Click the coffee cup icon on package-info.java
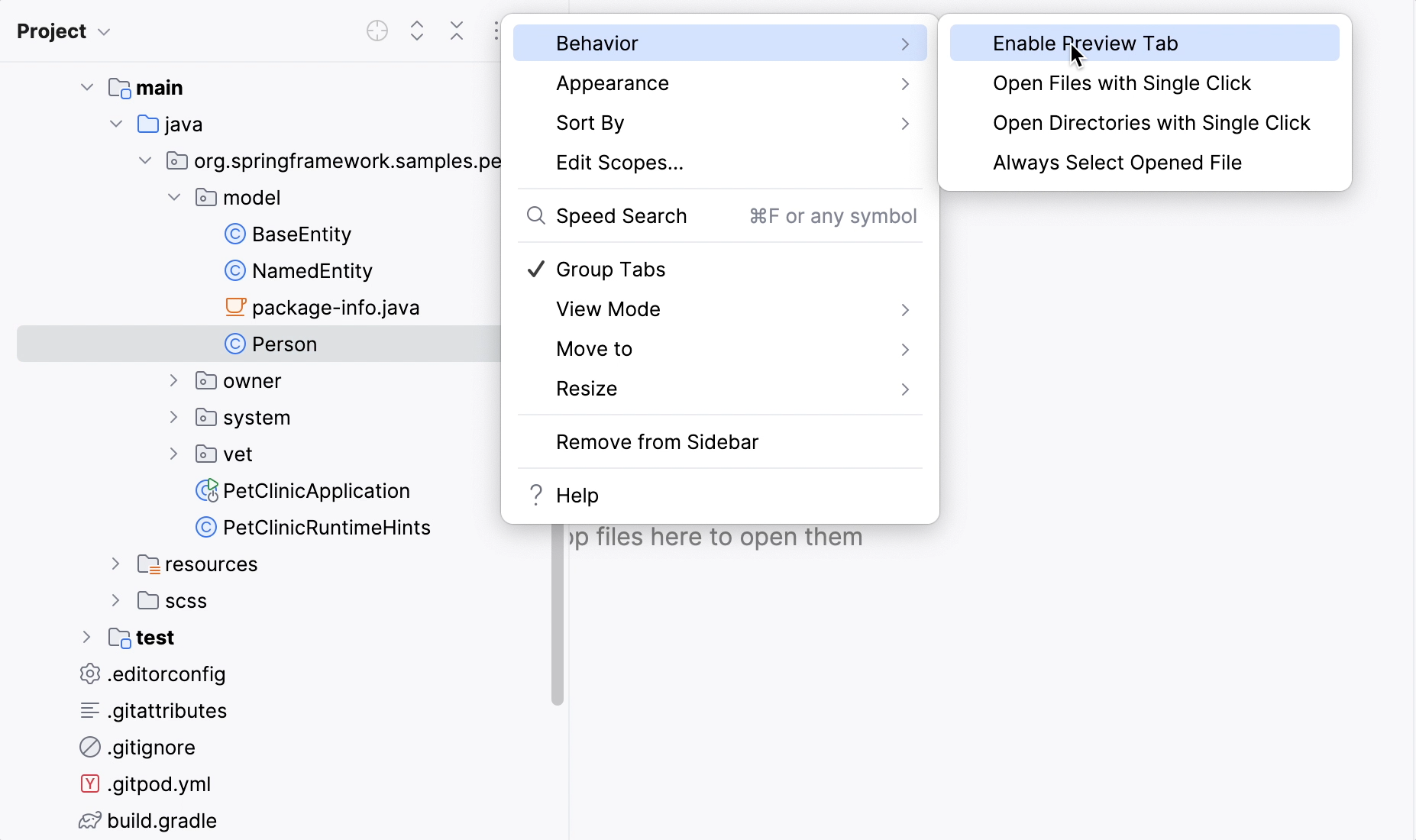The height and width of the screenshot is (840, 1416). [x=235, y=307]
